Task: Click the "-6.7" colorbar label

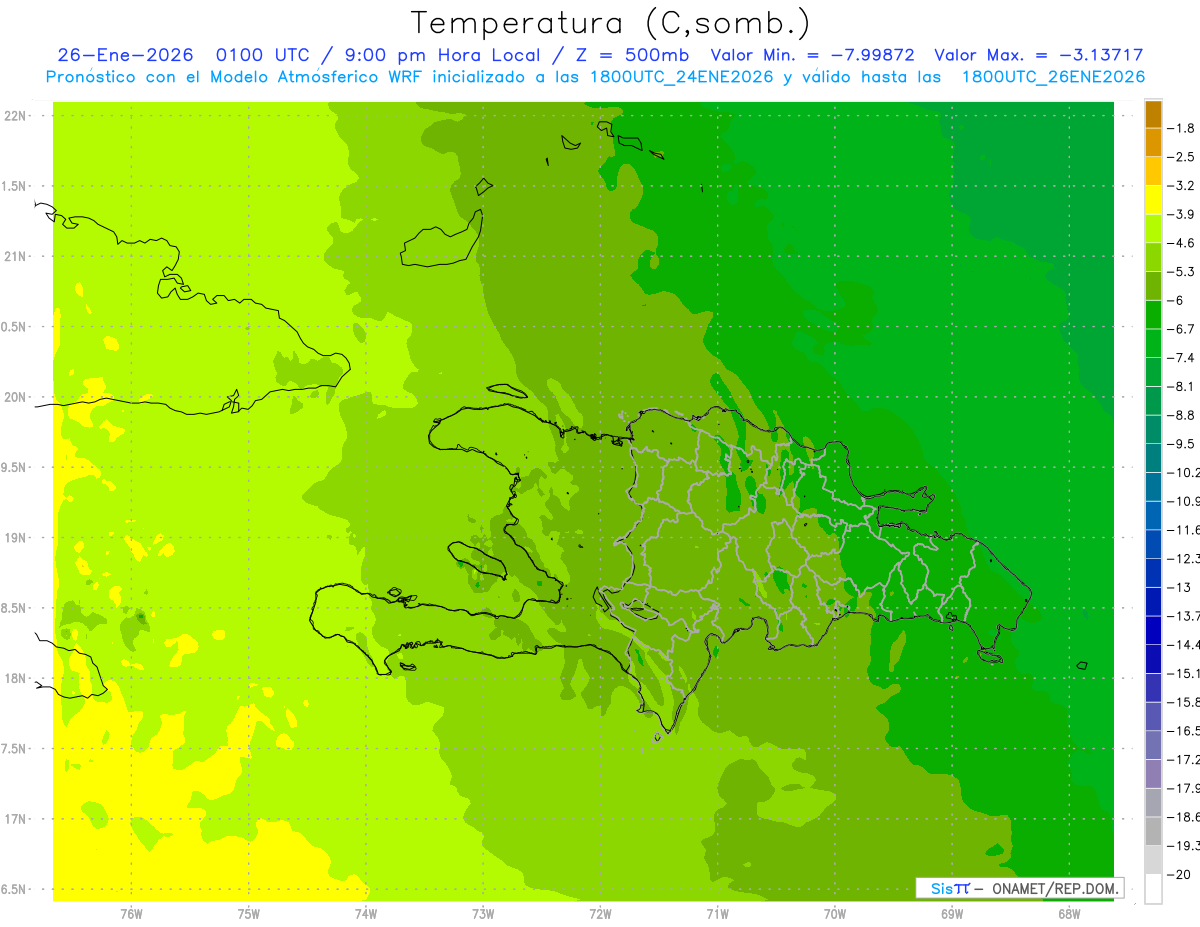Action: pos(1182,329)
